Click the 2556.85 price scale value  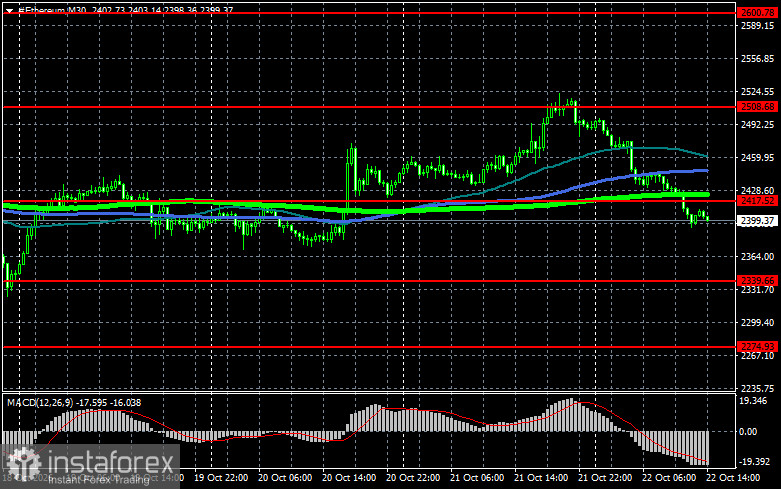757,59
